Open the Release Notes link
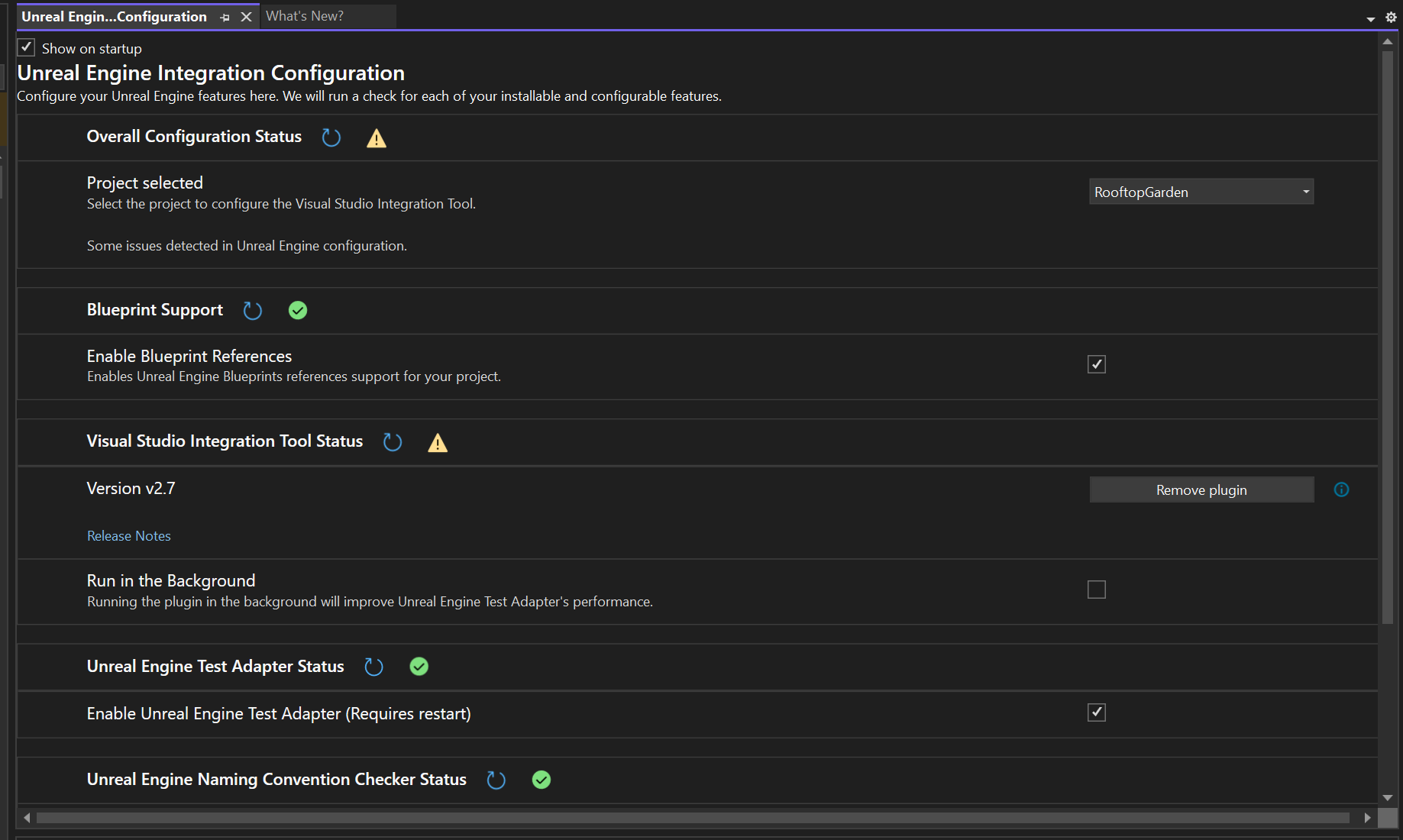 [x=129, y=536]
